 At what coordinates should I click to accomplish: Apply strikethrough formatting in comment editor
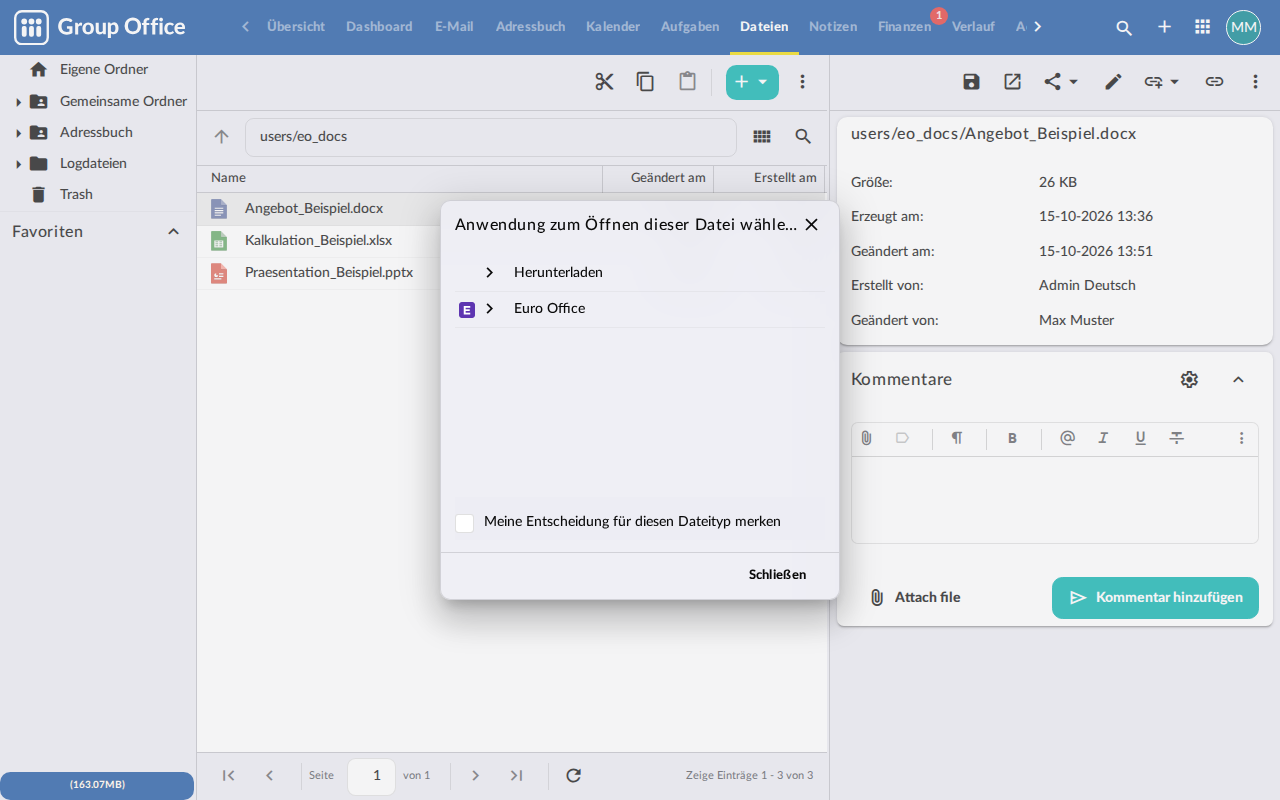point(1177,438)
